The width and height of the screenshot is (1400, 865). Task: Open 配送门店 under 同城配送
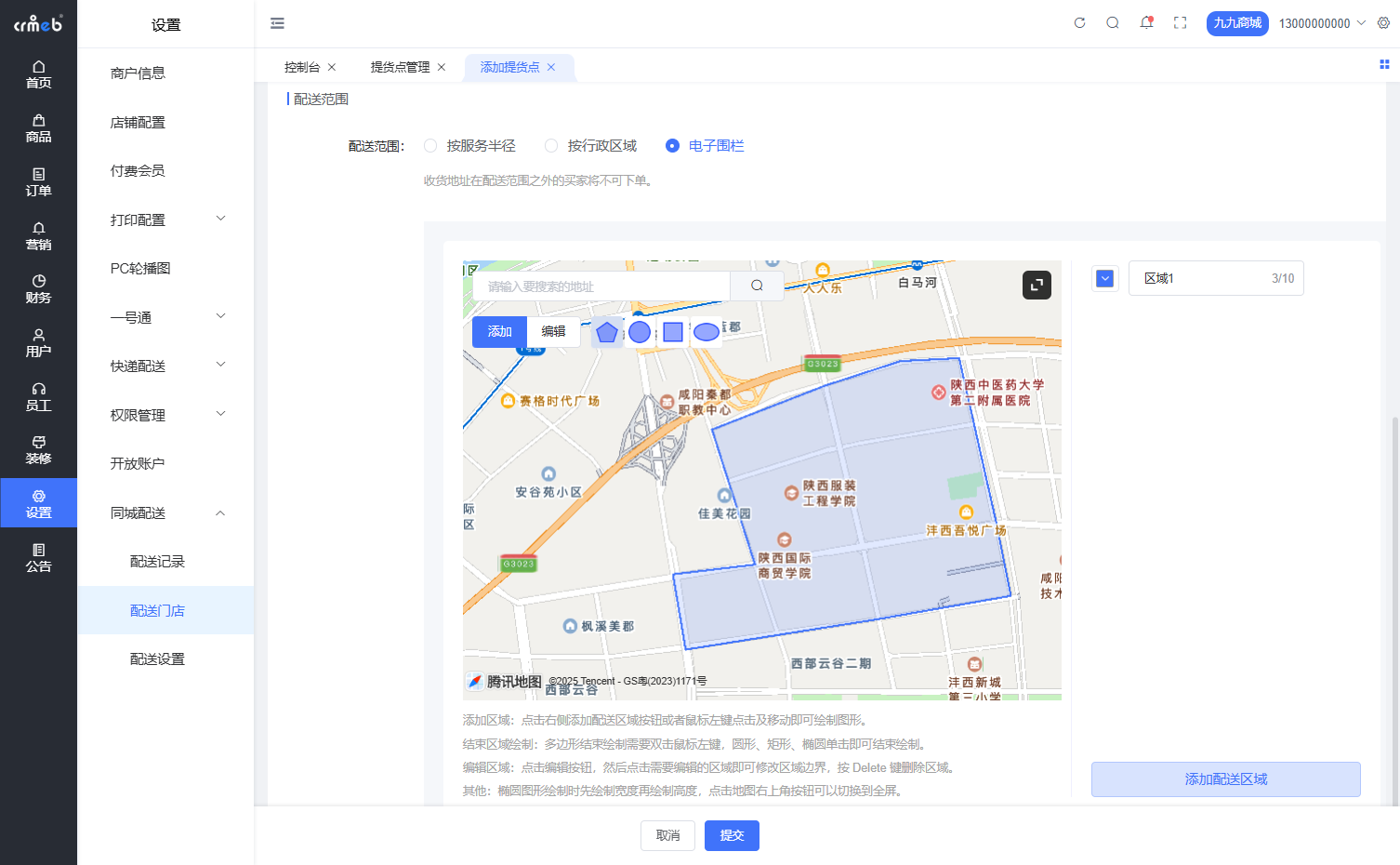coord(165,610)
